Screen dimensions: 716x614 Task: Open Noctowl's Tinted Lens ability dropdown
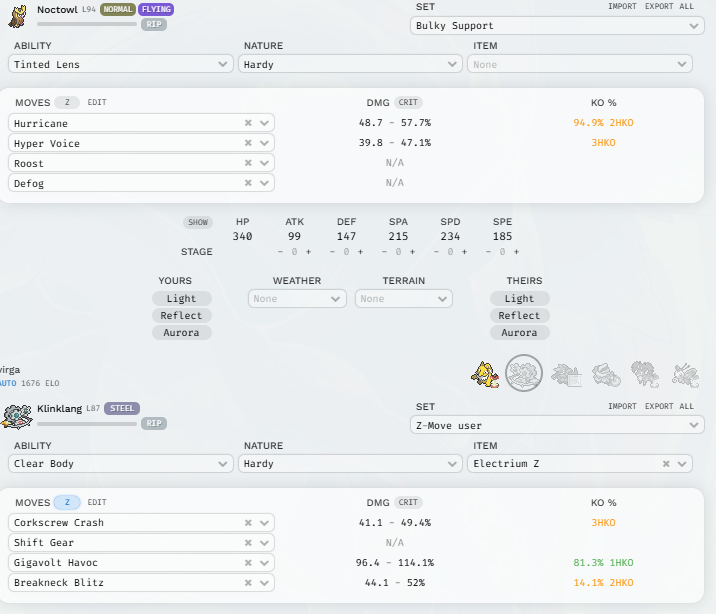(121, 64)
